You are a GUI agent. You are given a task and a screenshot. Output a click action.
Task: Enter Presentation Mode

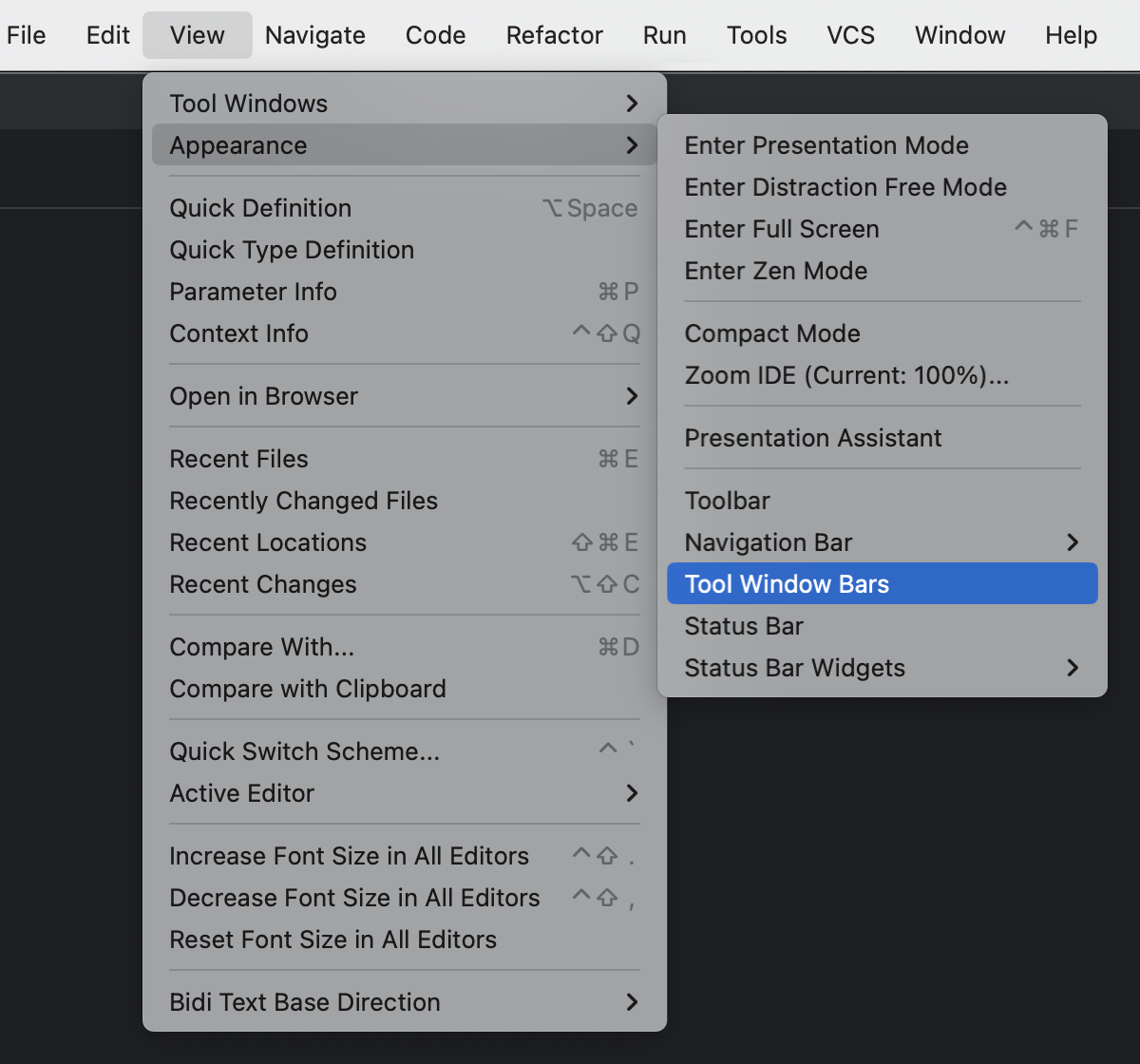click(826, 144)
